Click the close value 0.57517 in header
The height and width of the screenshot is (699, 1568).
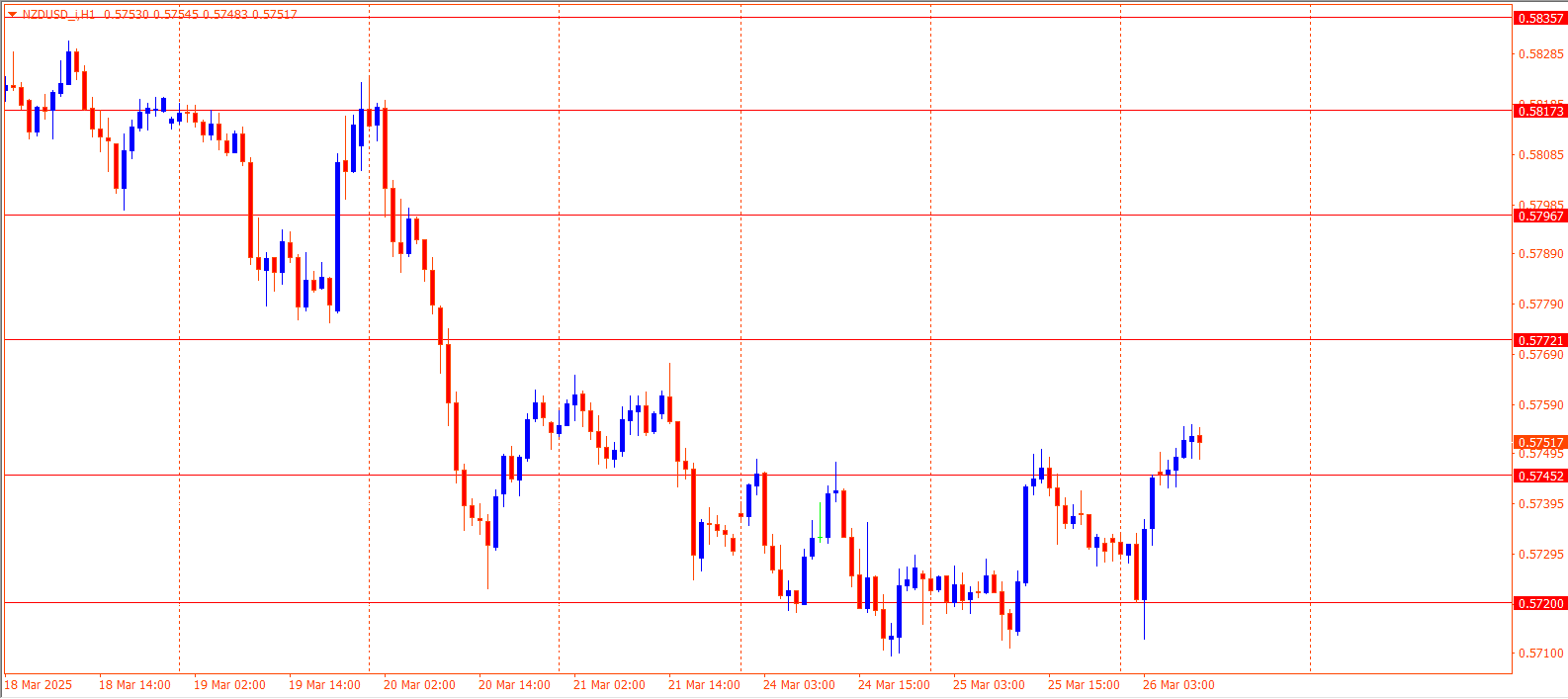coord(275,14)
